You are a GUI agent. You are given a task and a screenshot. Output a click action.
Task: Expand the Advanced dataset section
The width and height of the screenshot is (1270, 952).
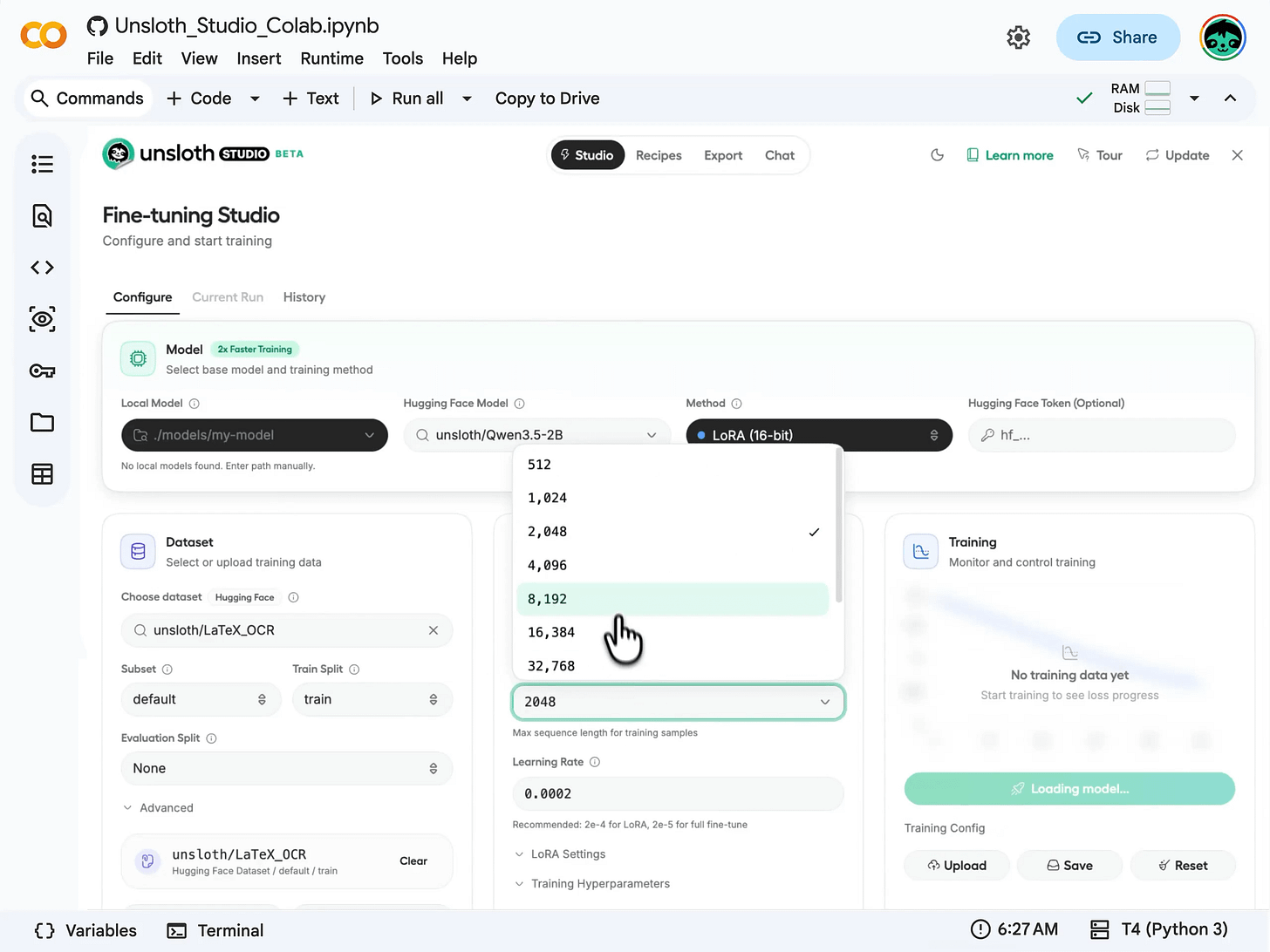pos(158,808)
